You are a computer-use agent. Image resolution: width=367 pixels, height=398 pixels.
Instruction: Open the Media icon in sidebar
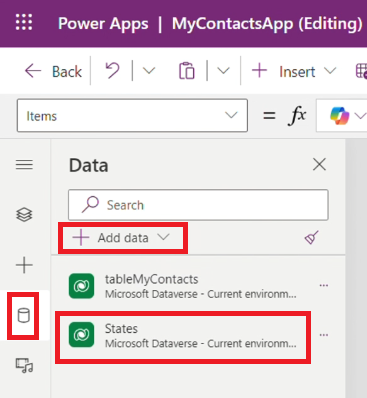pyautogui.click(x=25, y=365)
